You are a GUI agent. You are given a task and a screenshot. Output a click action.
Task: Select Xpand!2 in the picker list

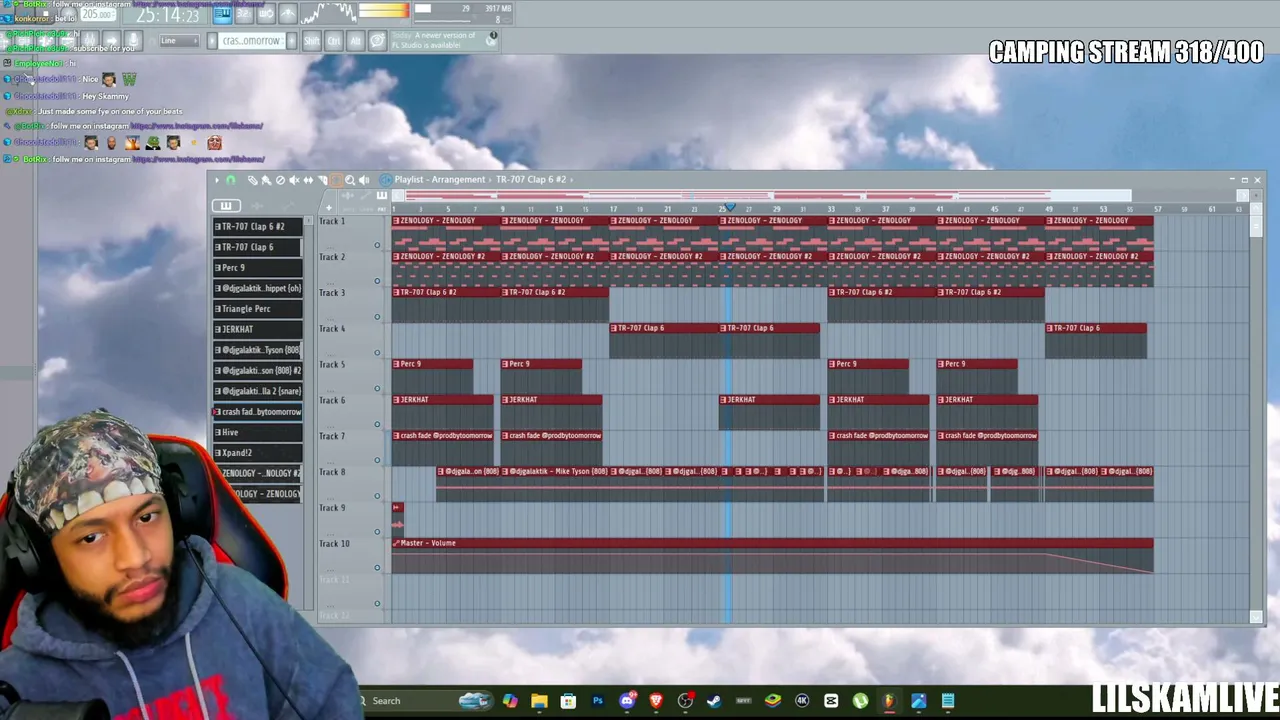257,453
